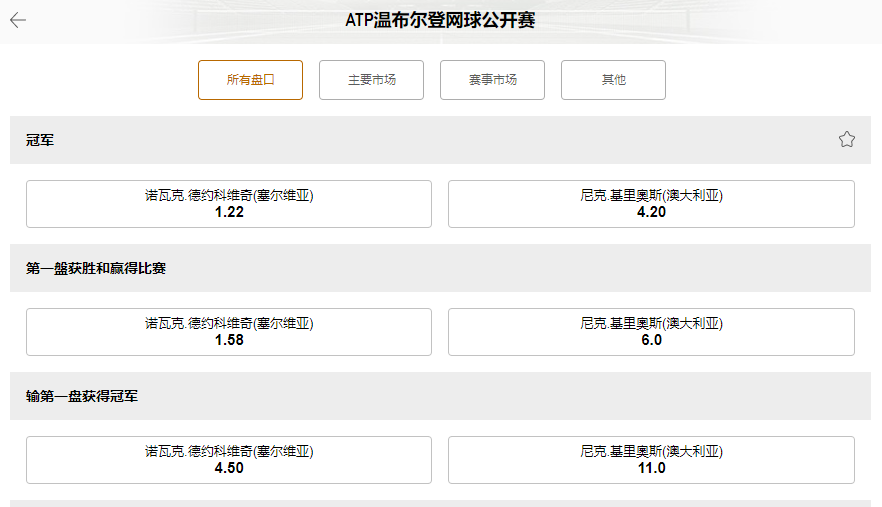Screen dimensions: 882x507
Task: Collapse the 第一盘获胜和赢得比赛 section header
Action: tap(440, 268)
